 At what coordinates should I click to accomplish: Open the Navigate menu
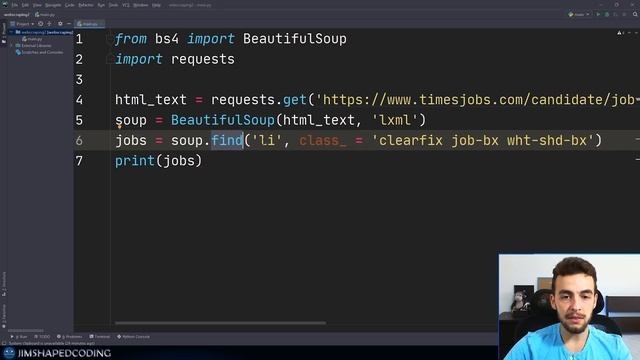pos(53,5)
